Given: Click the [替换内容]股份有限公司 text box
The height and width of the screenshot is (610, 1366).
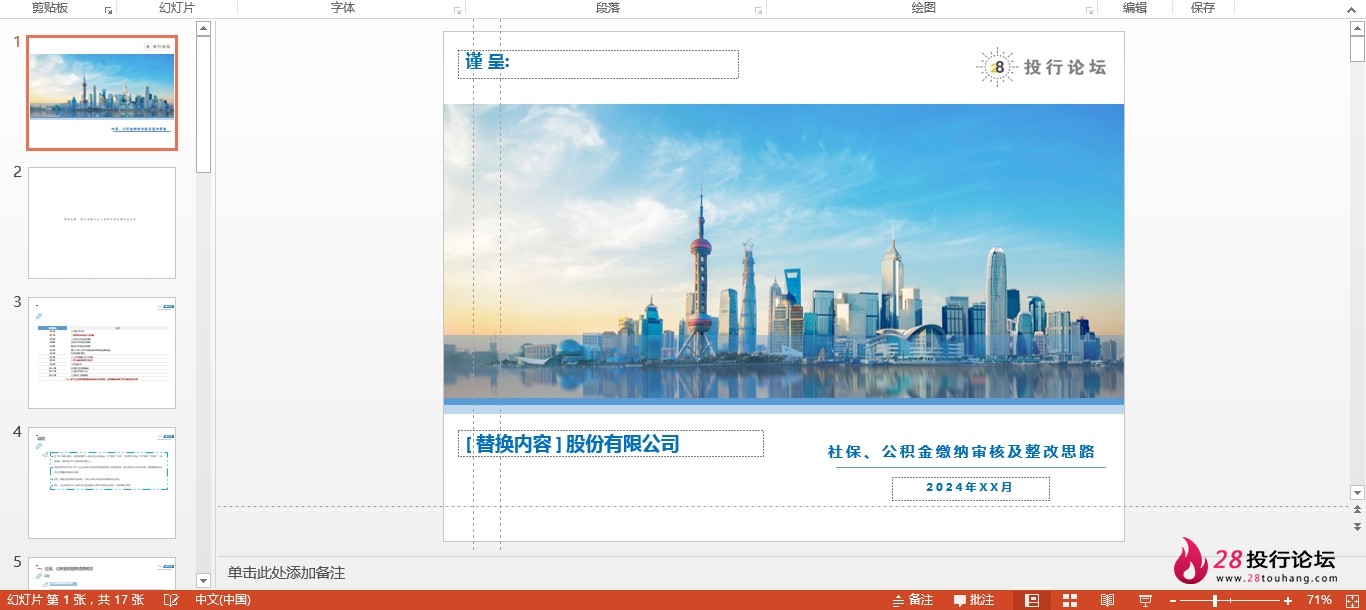Looking at the screenshot, I should tap(610, 444).
